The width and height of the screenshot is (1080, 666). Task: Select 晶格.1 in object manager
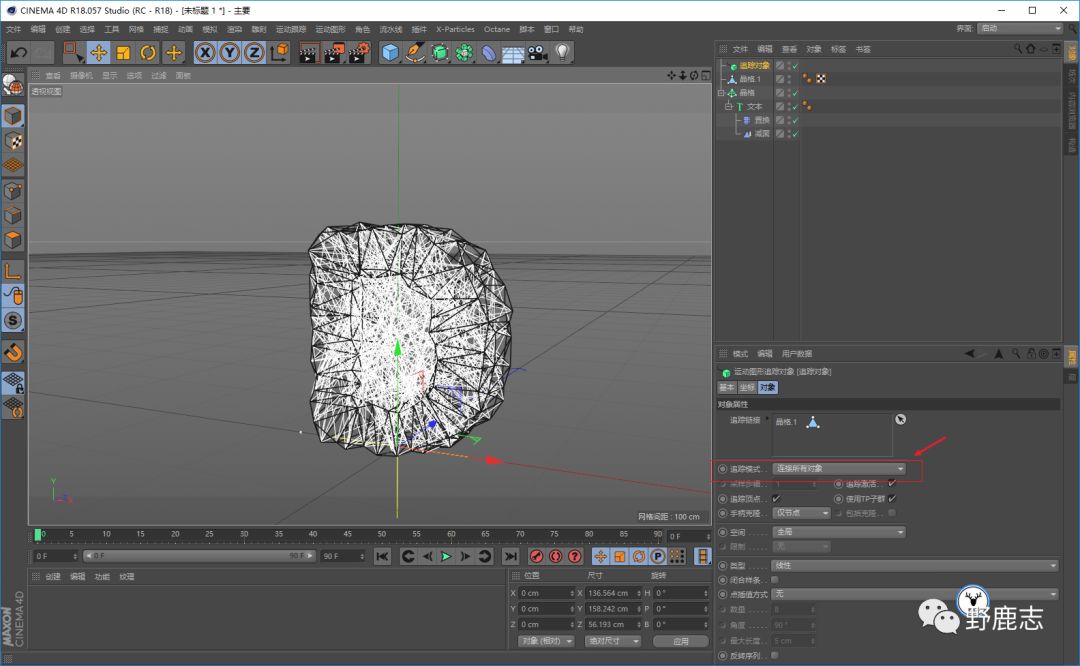tap(750, 79)
